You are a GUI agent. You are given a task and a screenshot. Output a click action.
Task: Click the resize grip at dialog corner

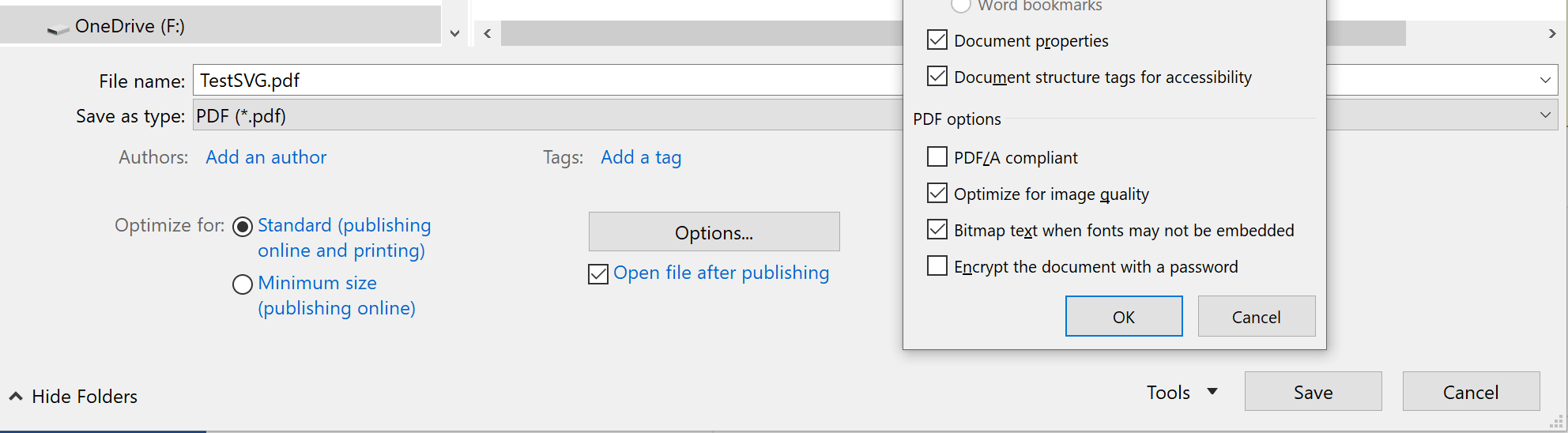1556,421
